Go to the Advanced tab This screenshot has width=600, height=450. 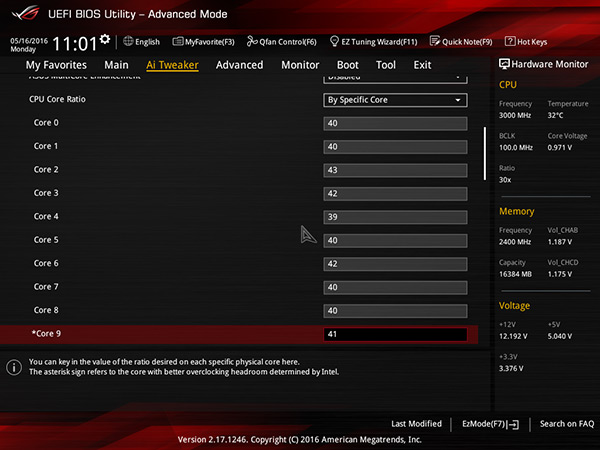click(240, 65)
